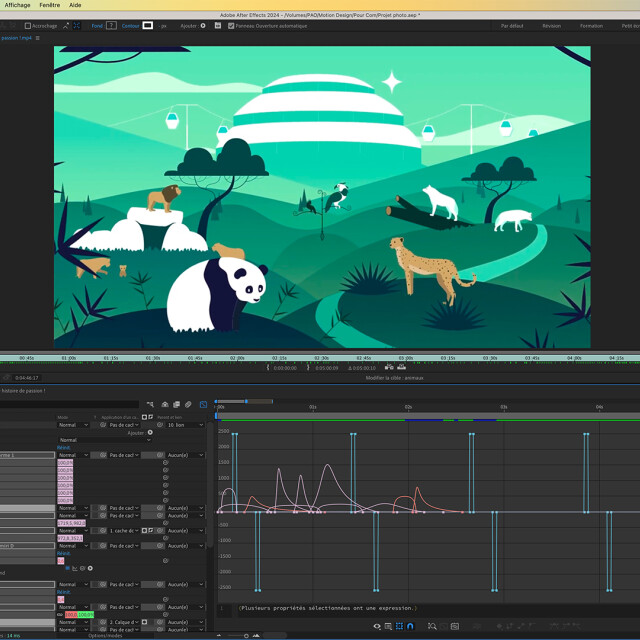Click the first blue Réinit. reset link

pyautogui.click(x=63, y=448)
